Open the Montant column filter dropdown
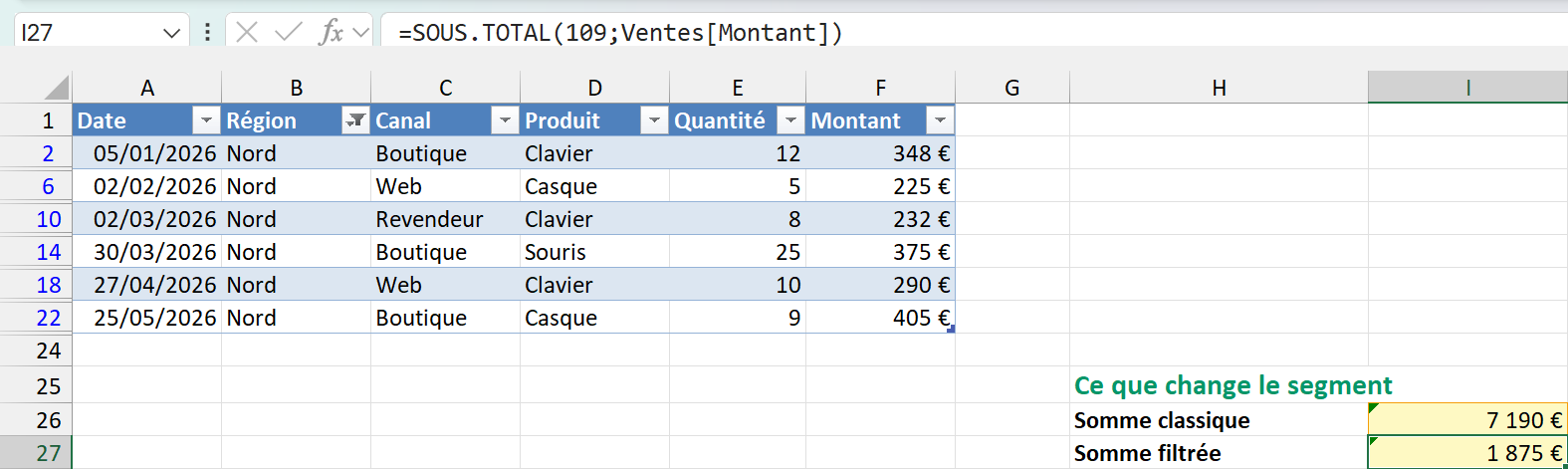 [940, 120]
